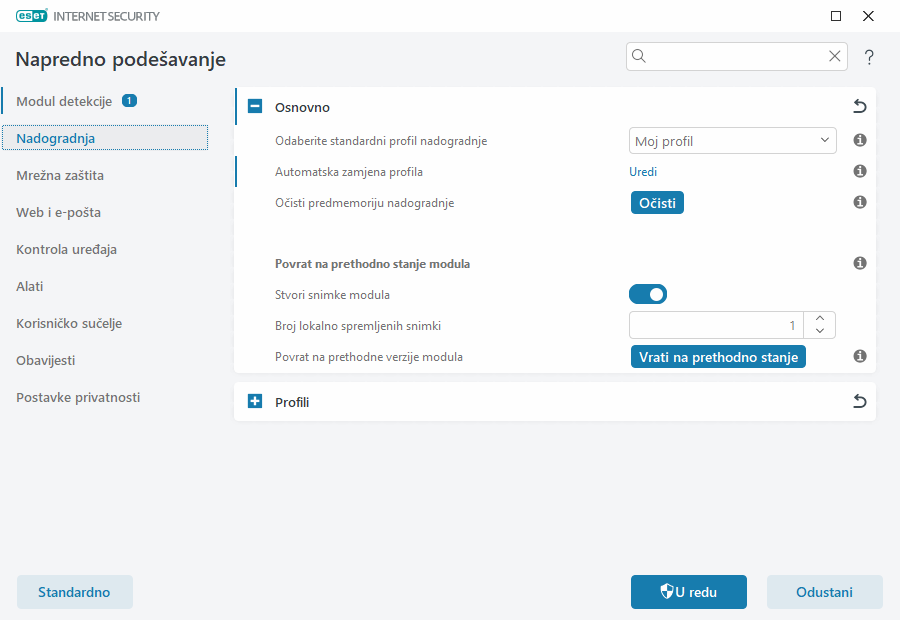Toggle Stvori snimke modula switch

[x=648, y=295]
